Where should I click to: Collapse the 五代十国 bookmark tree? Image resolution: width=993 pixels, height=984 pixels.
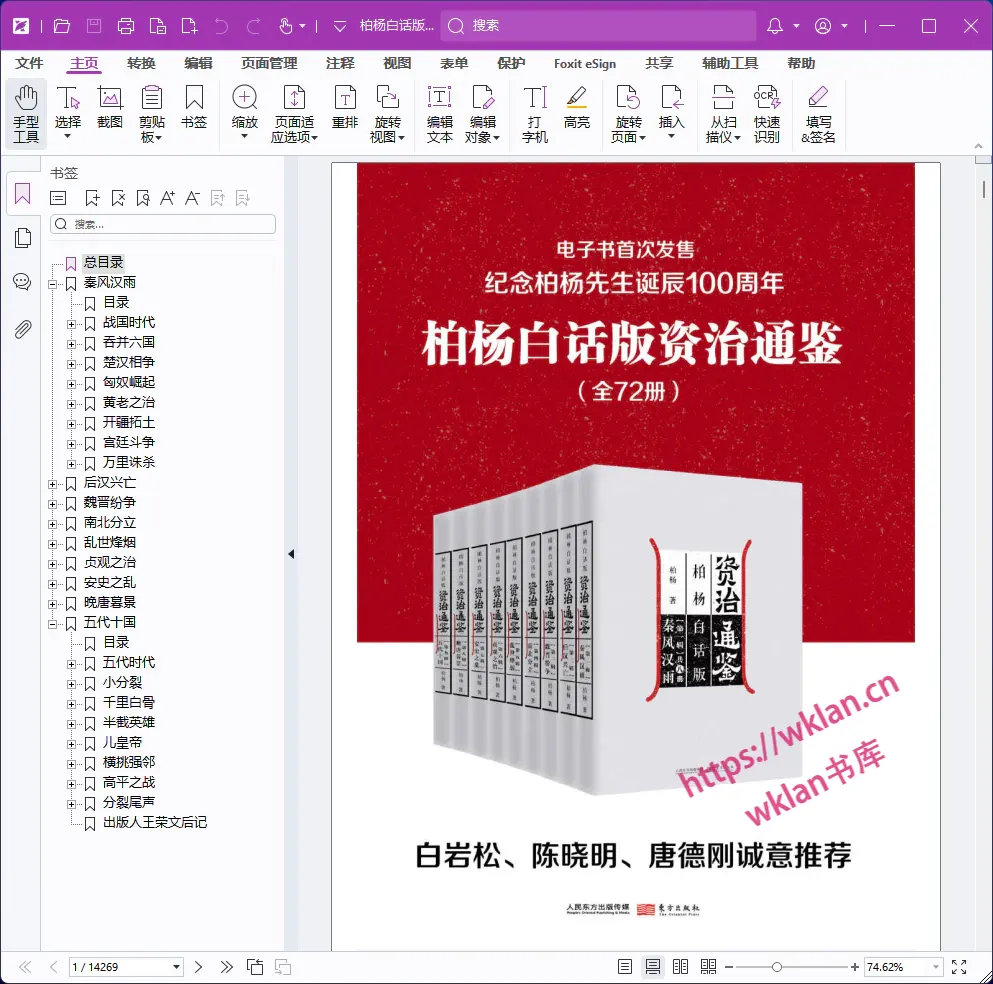(x=53, y=623)
